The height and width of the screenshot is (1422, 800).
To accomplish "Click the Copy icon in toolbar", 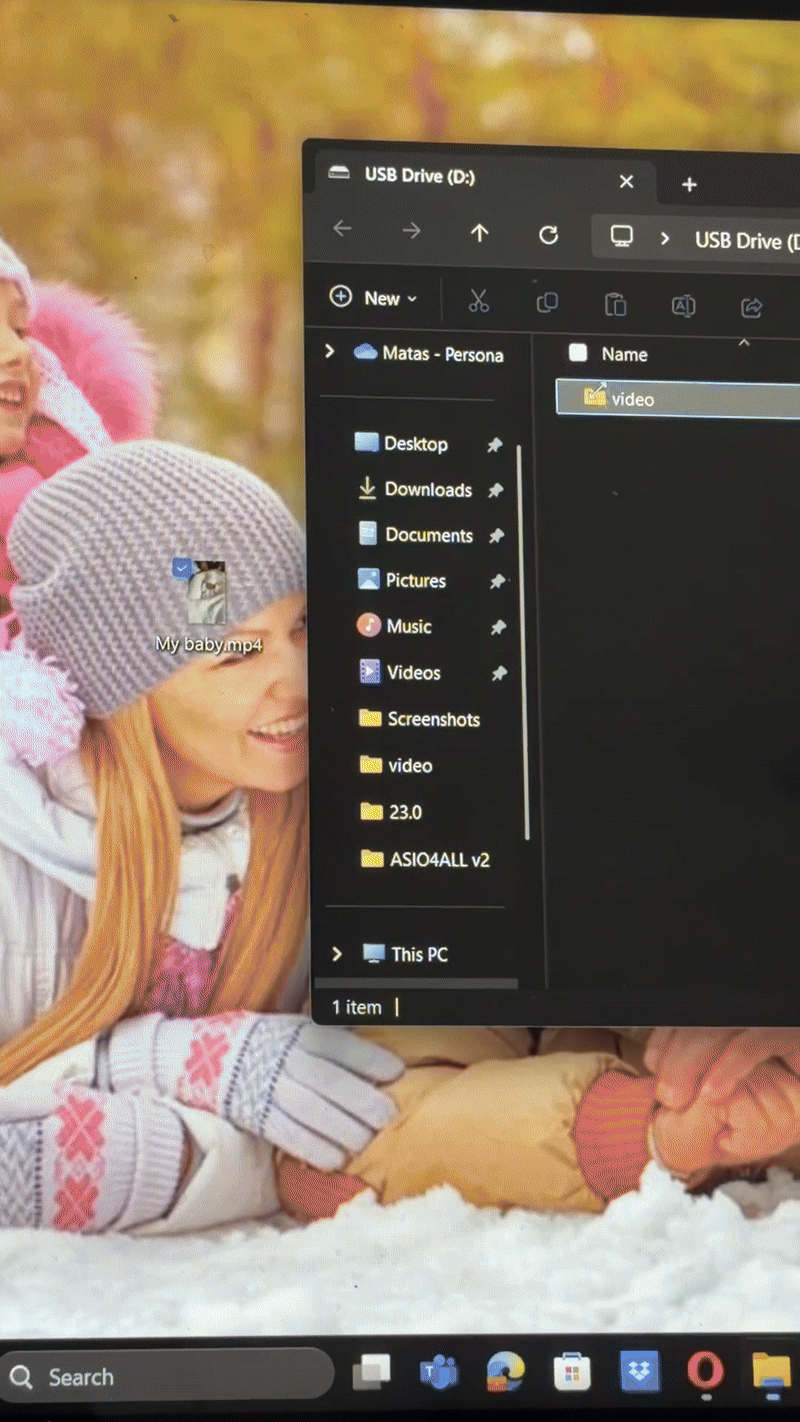I will [x=547, y=303].
